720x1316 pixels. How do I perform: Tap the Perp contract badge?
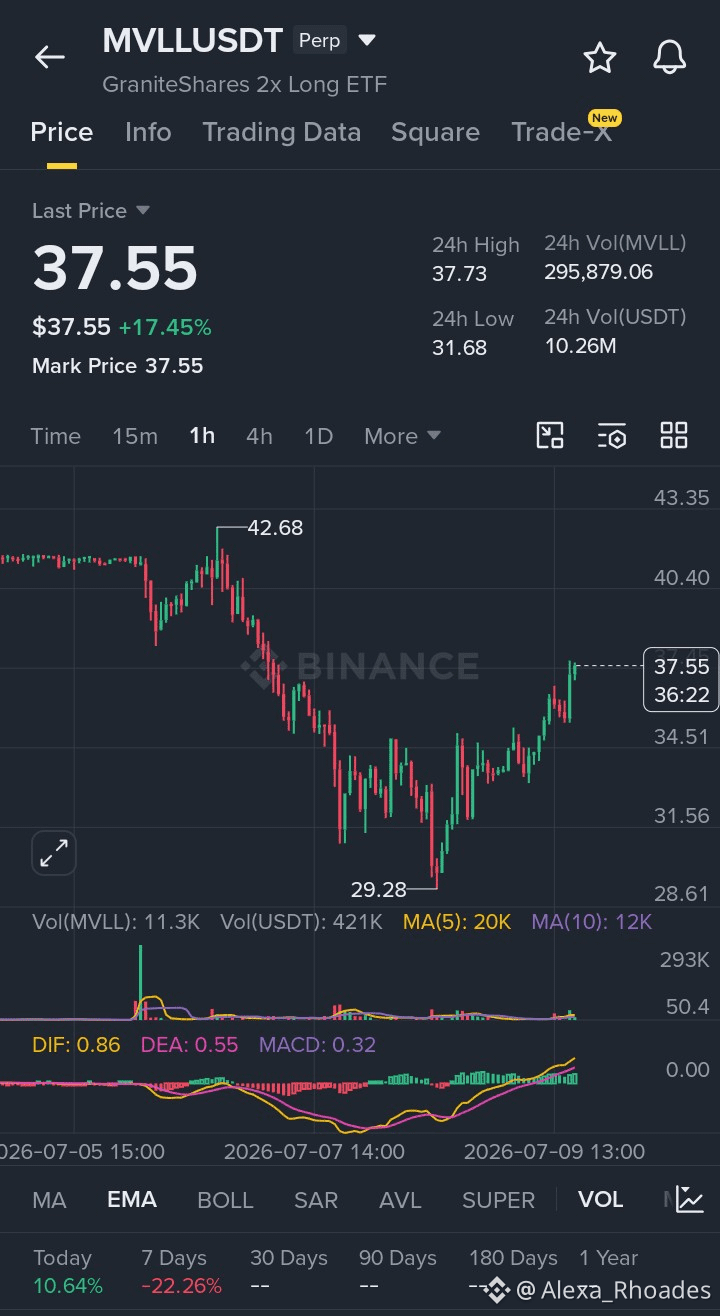[x=319, y=41]
